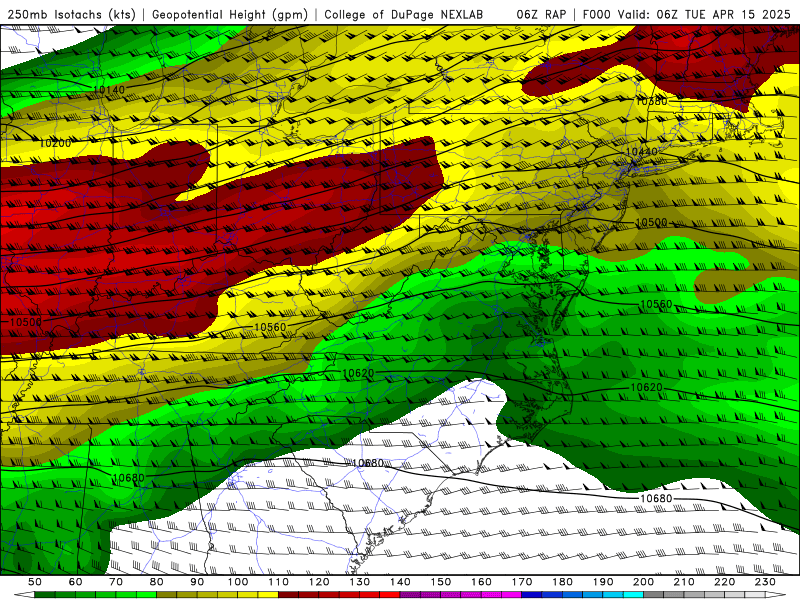Click the 180 kts color bar label
Viewport: 800px width, 600px height.
(562, 582)
